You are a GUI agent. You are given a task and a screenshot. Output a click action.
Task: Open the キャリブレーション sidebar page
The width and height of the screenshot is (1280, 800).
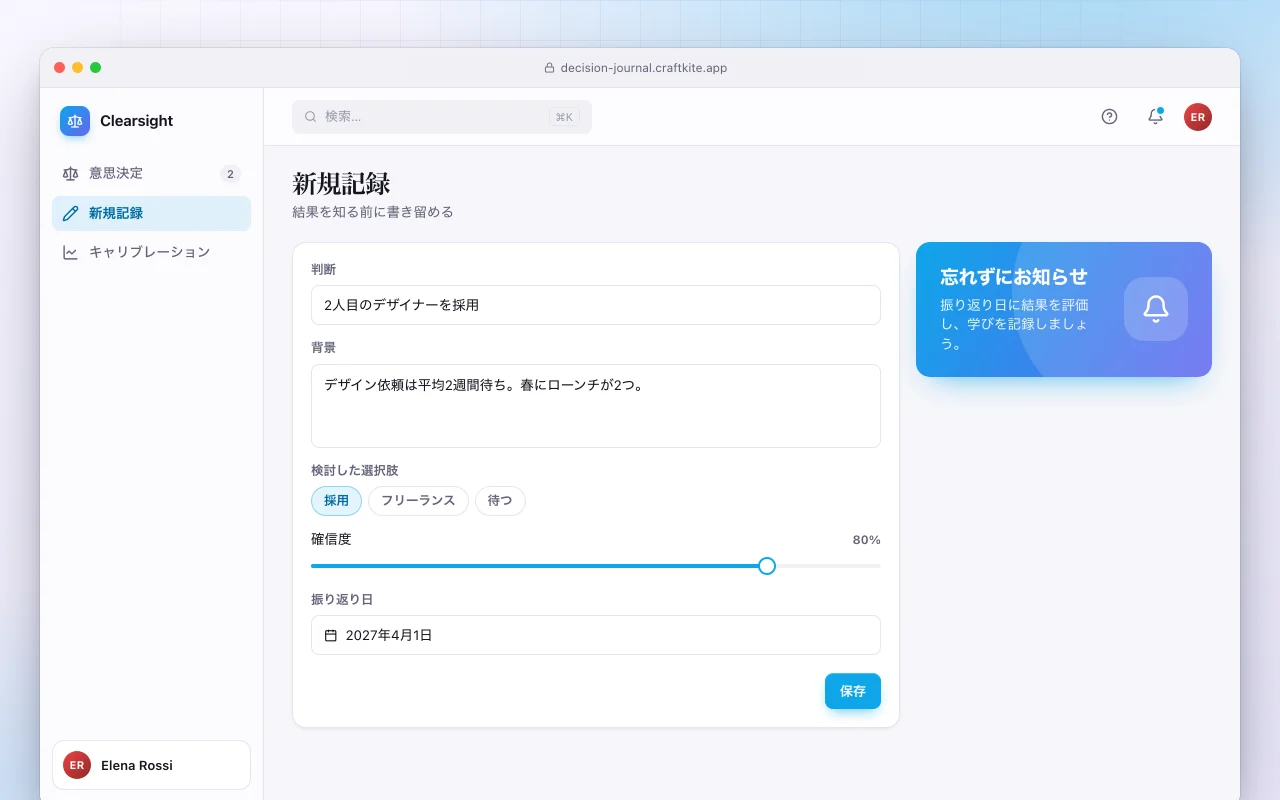click(151, 252)
